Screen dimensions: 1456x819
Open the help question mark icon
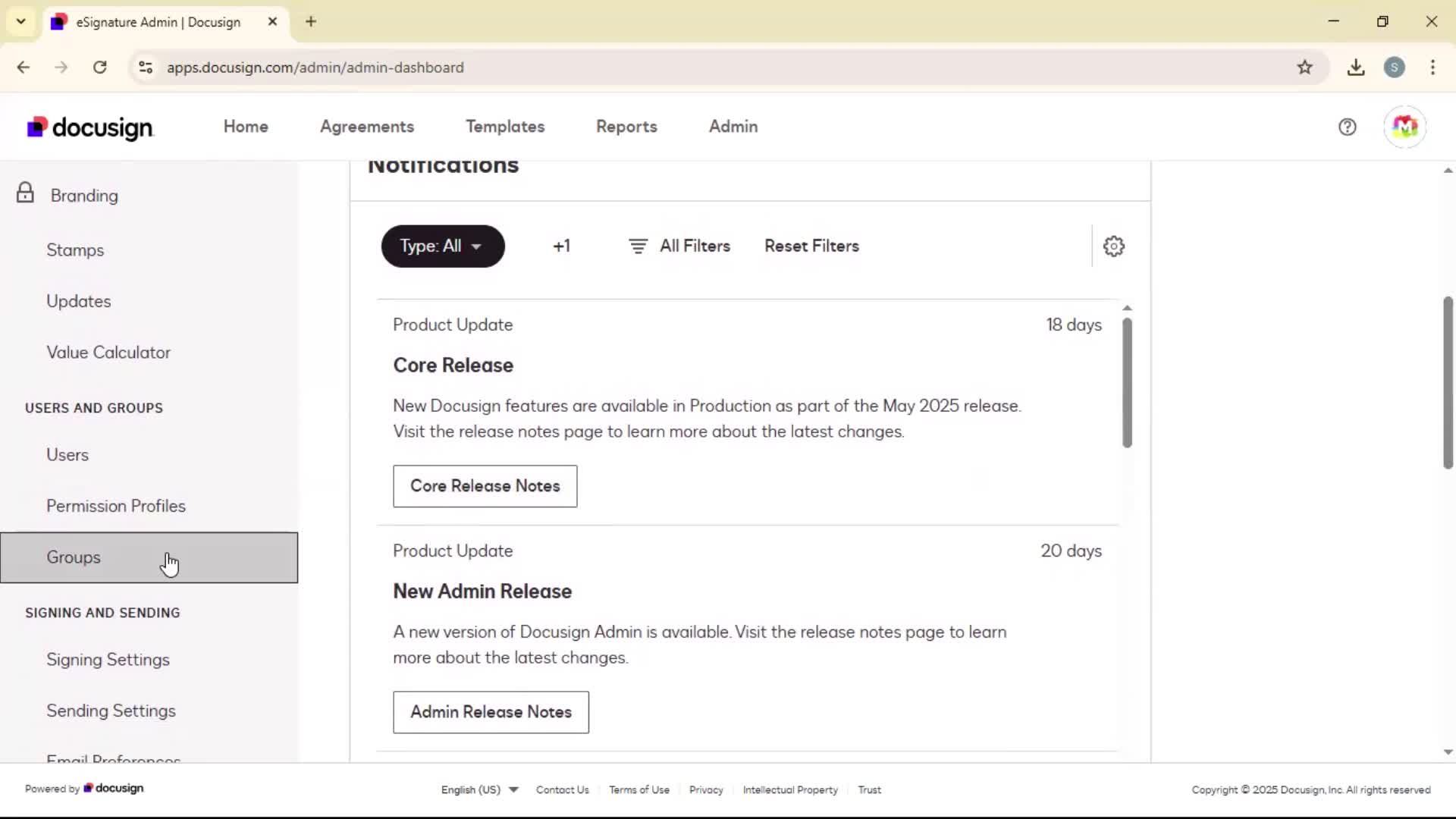[x=1347, y=127]
